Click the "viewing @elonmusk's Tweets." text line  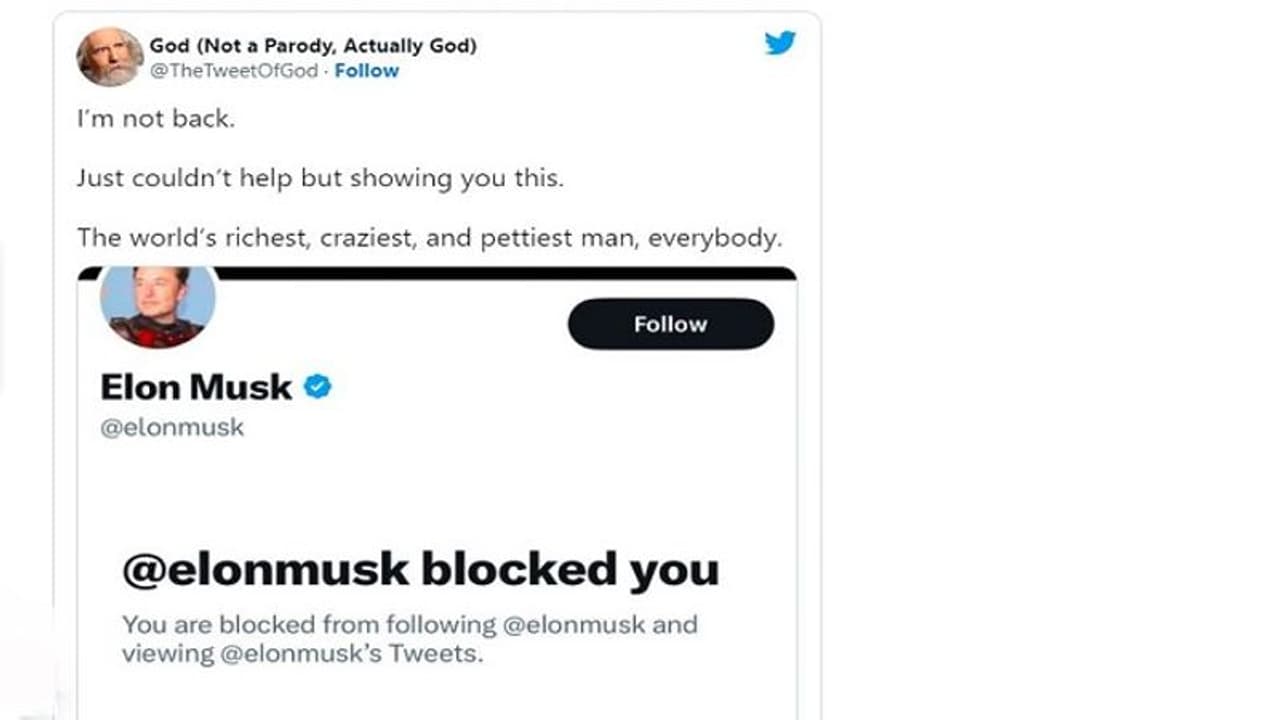tap(302, 654)
